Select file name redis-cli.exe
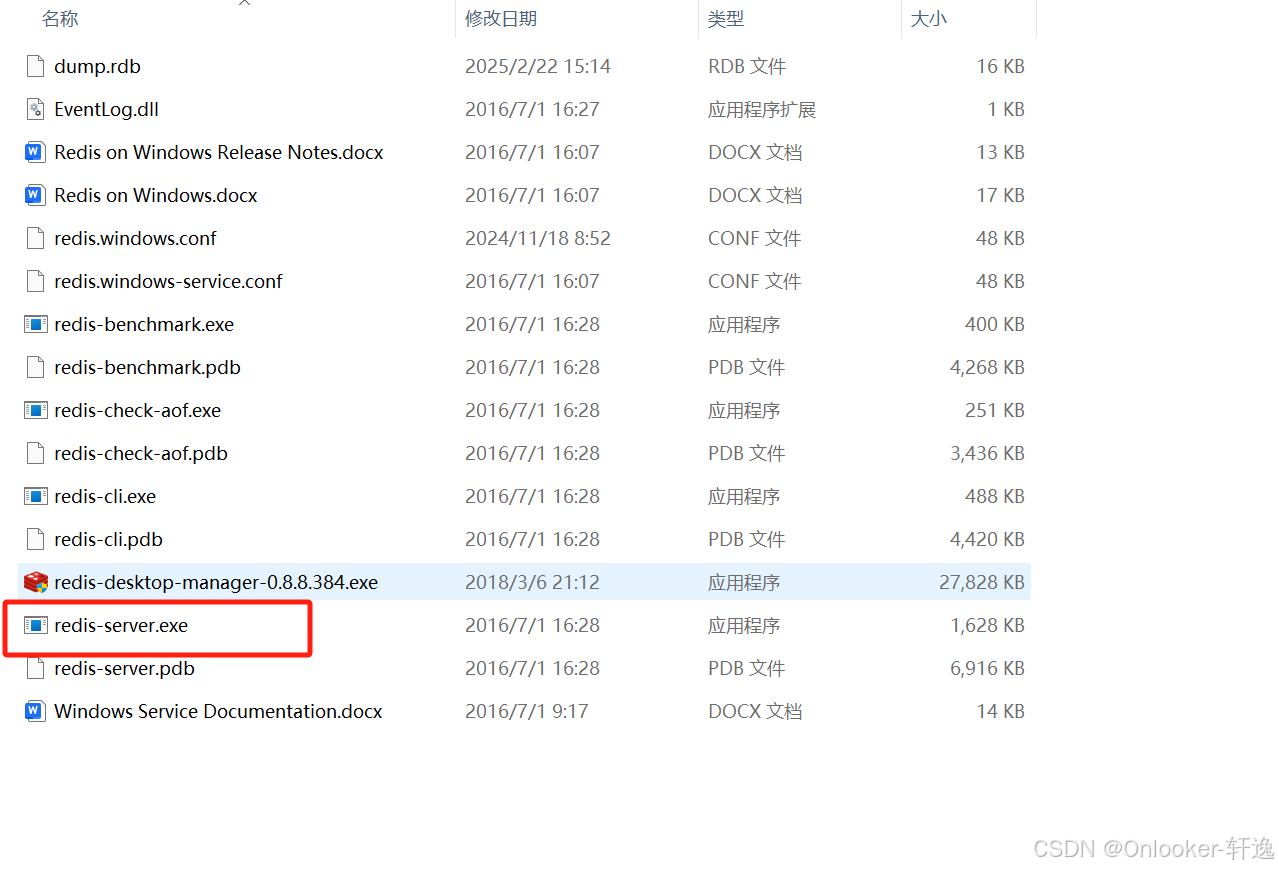The image size is (1279, 870). coord(105,497)
